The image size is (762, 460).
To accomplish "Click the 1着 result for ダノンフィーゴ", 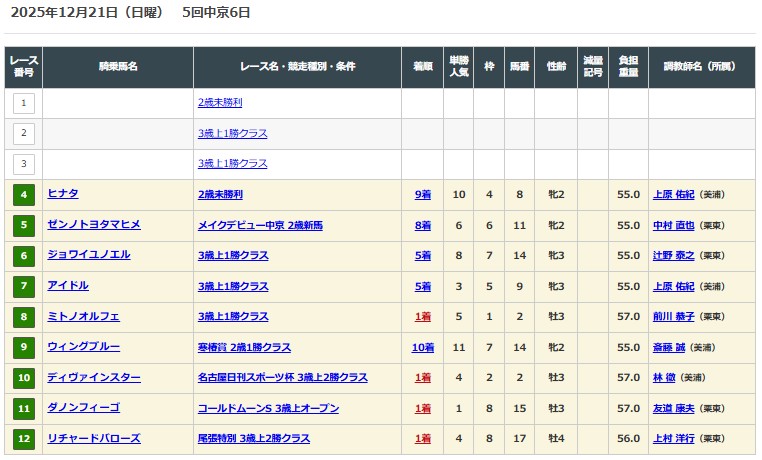I will pyautogui.click(x=423, y=409).
